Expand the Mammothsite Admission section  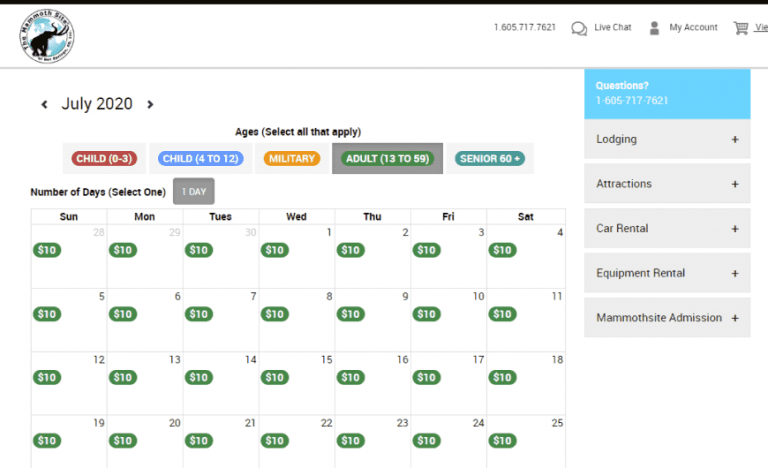pyautogui.click(x=667, y=318)
